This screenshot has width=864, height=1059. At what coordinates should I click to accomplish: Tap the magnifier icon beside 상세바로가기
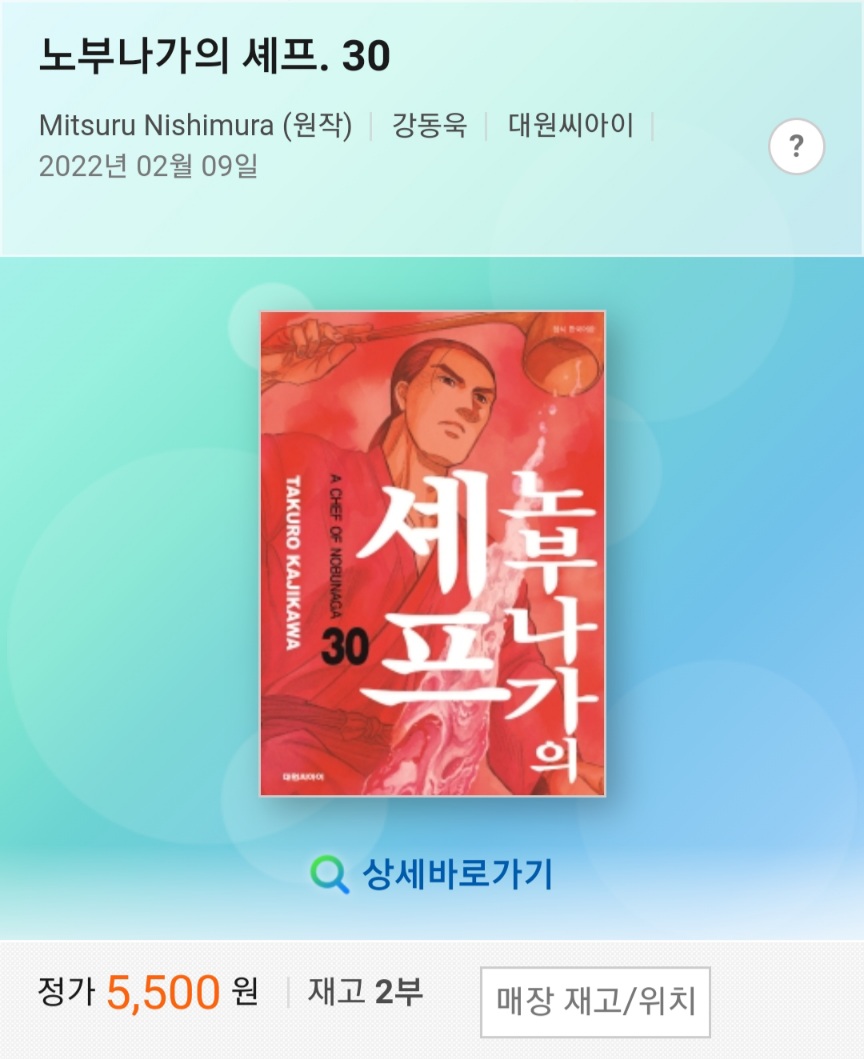[330, 875]
